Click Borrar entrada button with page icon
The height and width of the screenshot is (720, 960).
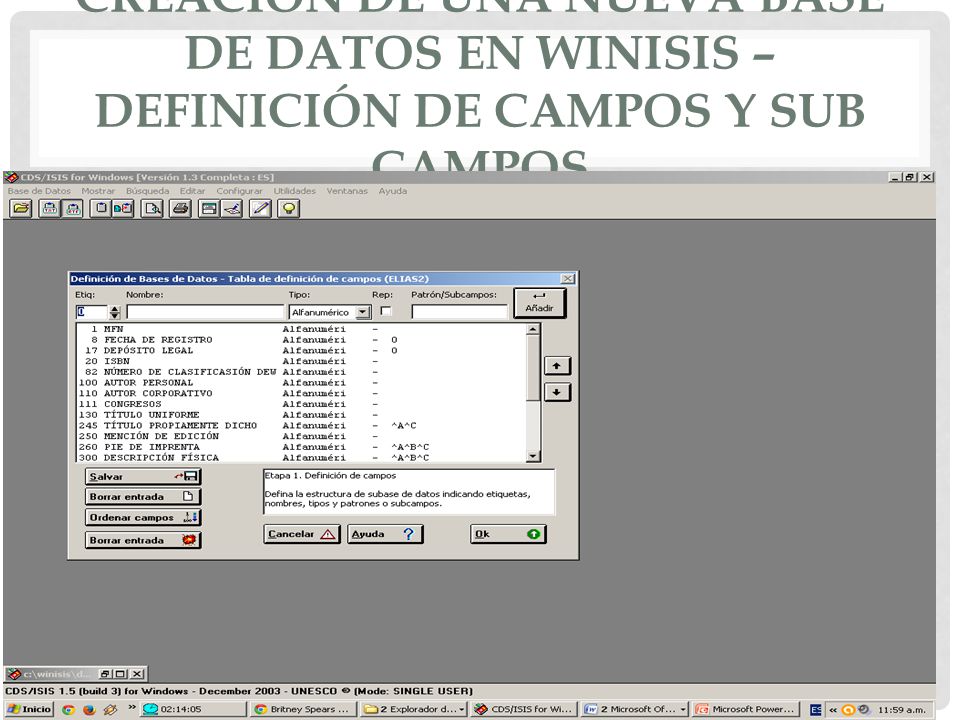pyautogui.click(x=143, y=497)
